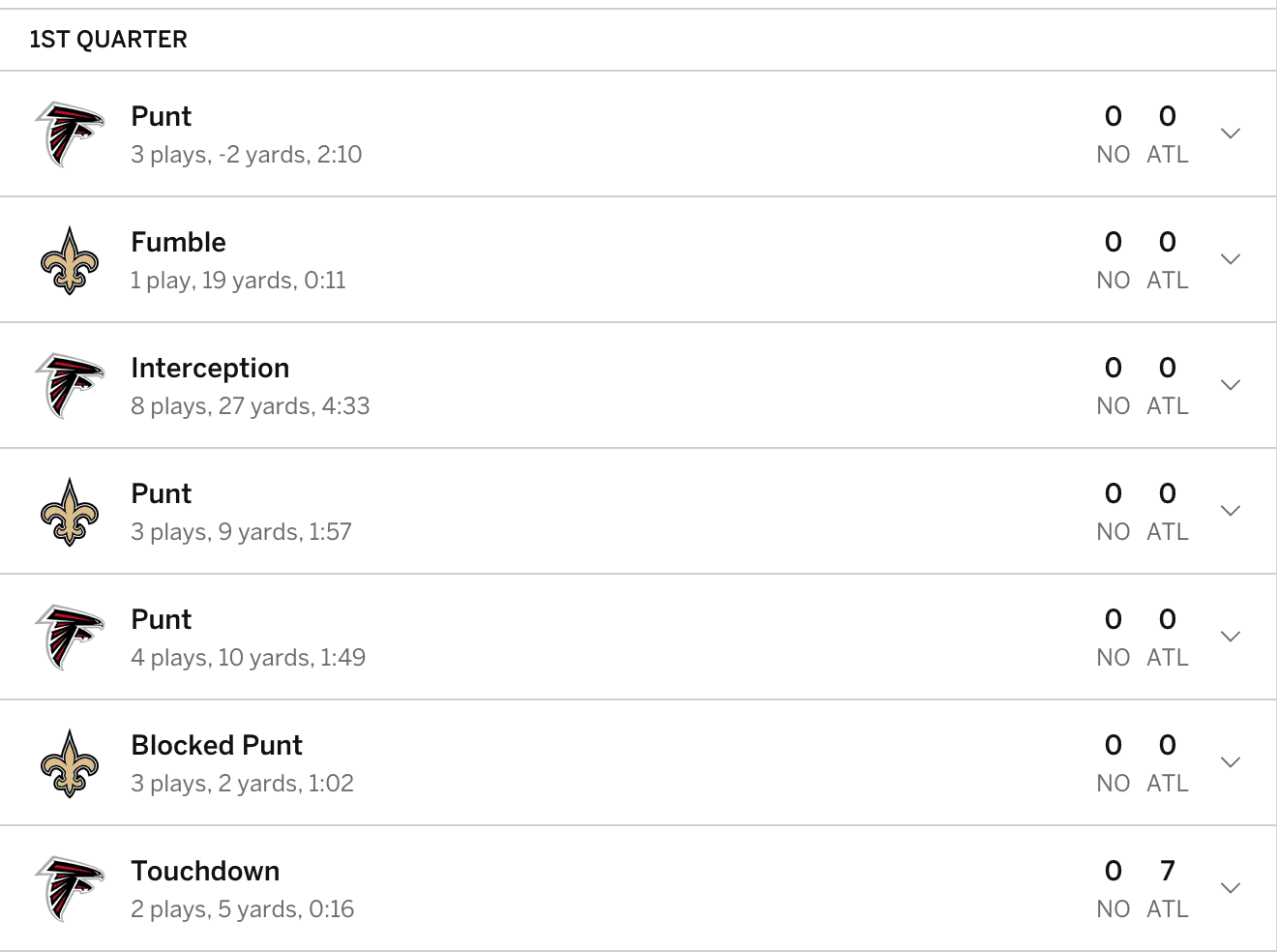Click Falcons logo on 10-yard Punt drive
This screenshot has height=952, width=1277.
click(69, 637)
